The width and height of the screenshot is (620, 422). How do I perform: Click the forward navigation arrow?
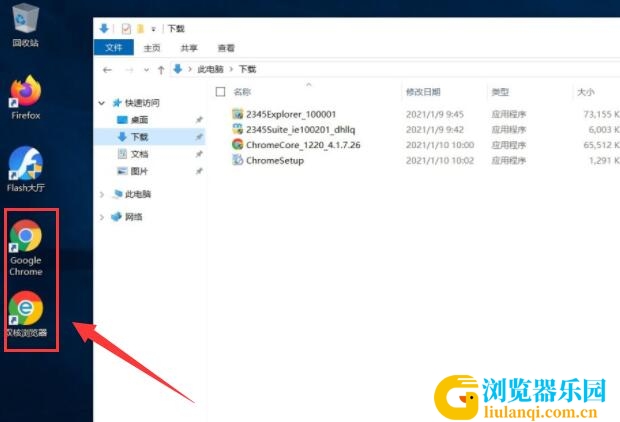[x=129, y=70]
